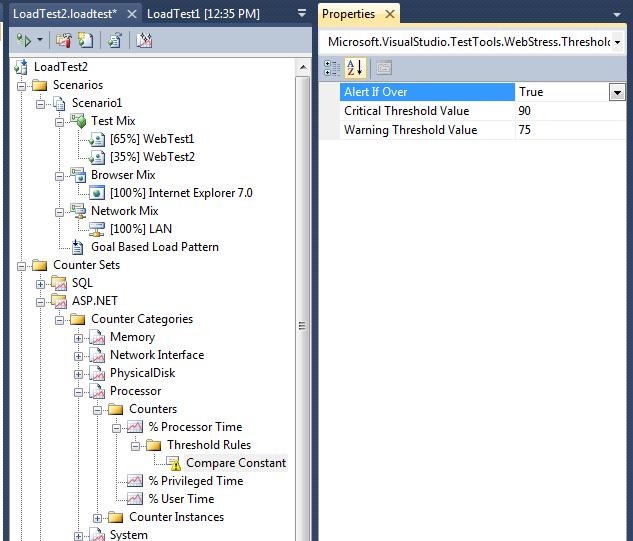Collapse the Browser Mix node
This screenshot has width=633, height=541.
[x=59, y=176]
